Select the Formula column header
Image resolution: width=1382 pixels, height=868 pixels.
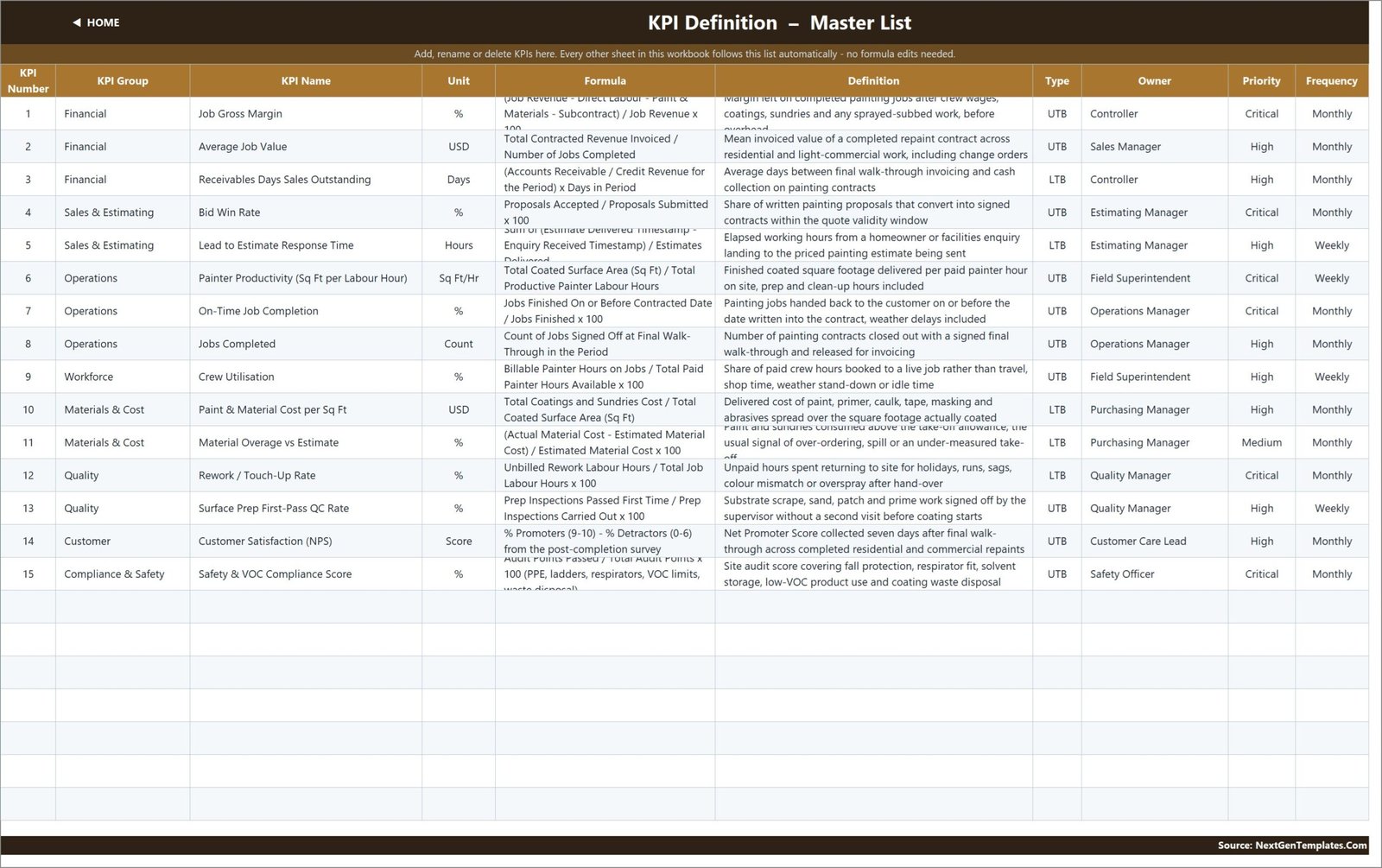[x=605, y=80]
